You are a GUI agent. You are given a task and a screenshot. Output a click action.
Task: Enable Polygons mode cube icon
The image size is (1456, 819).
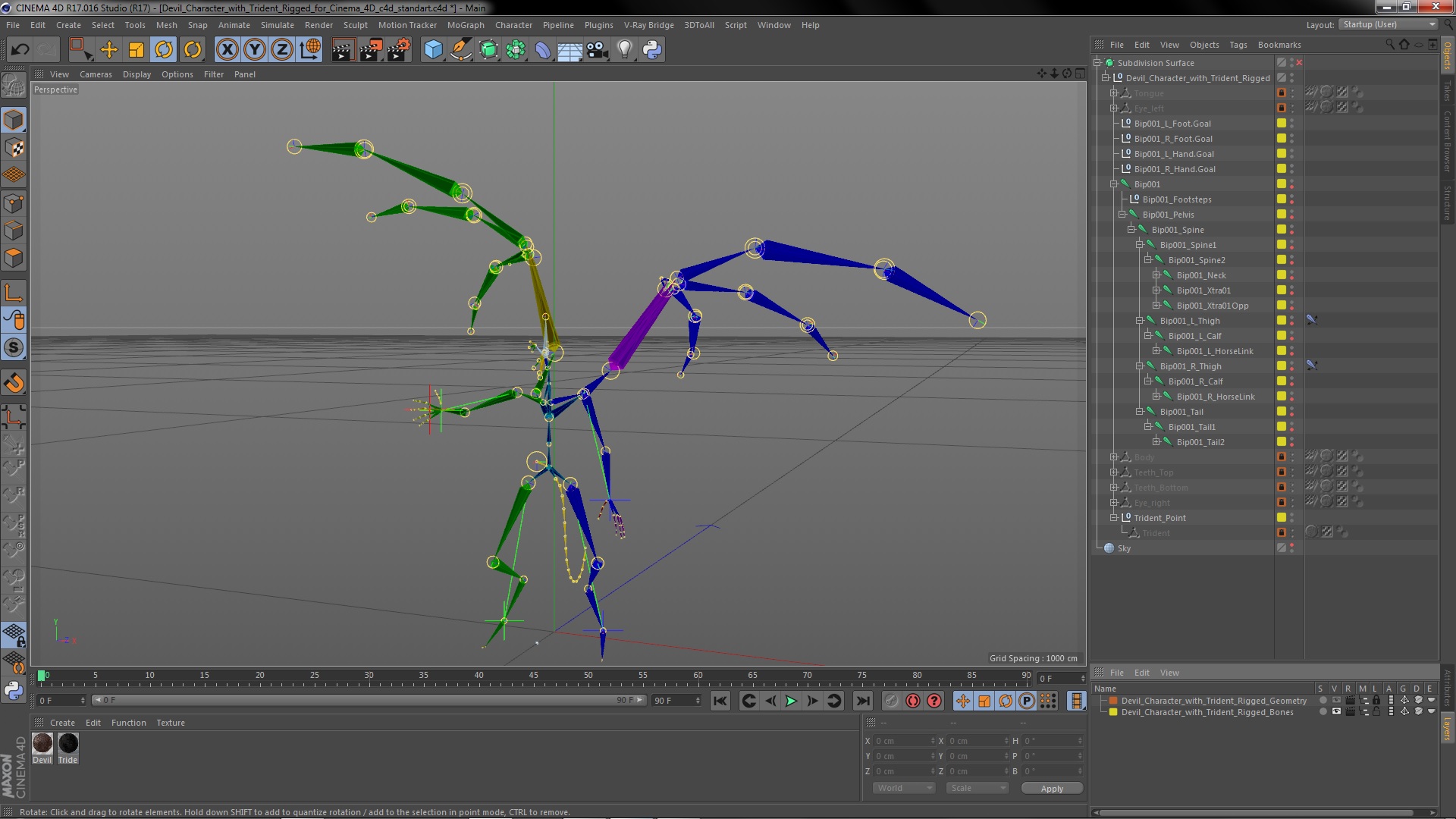[x=14, y=258]
